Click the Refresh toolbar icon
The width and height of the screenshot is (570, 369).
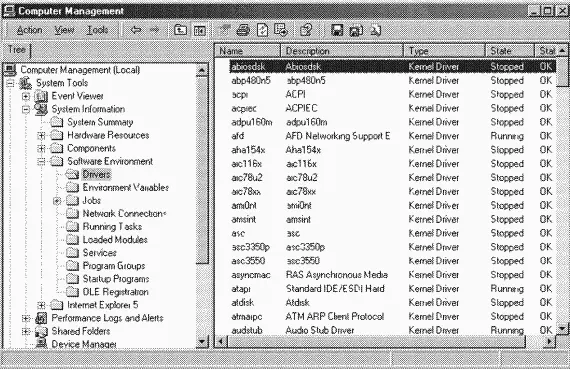tap(262, 30)
